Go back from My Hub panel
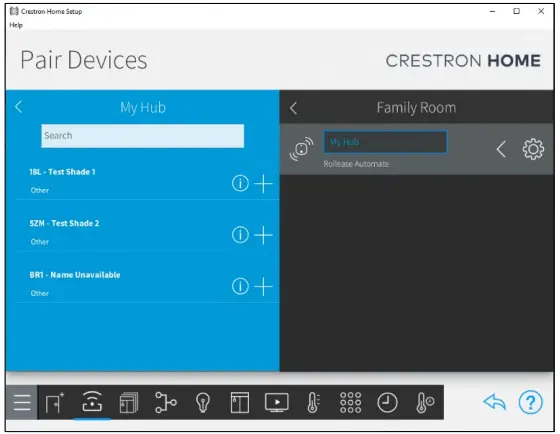This screenshot has height=434, width=560. [x=19, y=107]
